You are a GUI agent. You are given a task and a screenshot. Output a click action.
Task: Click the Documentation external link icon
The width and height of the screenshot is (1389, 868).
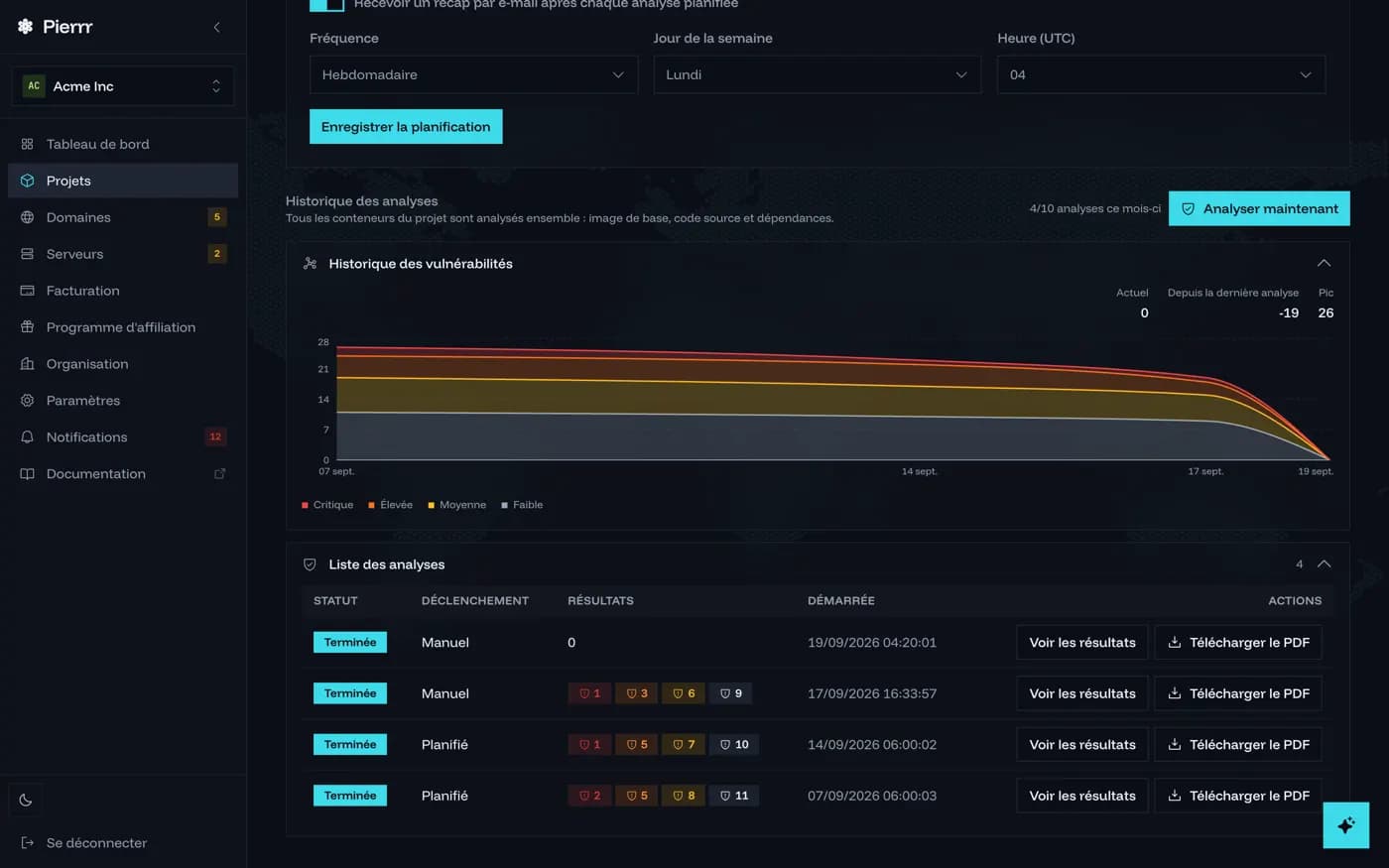[x=219, y=474]
